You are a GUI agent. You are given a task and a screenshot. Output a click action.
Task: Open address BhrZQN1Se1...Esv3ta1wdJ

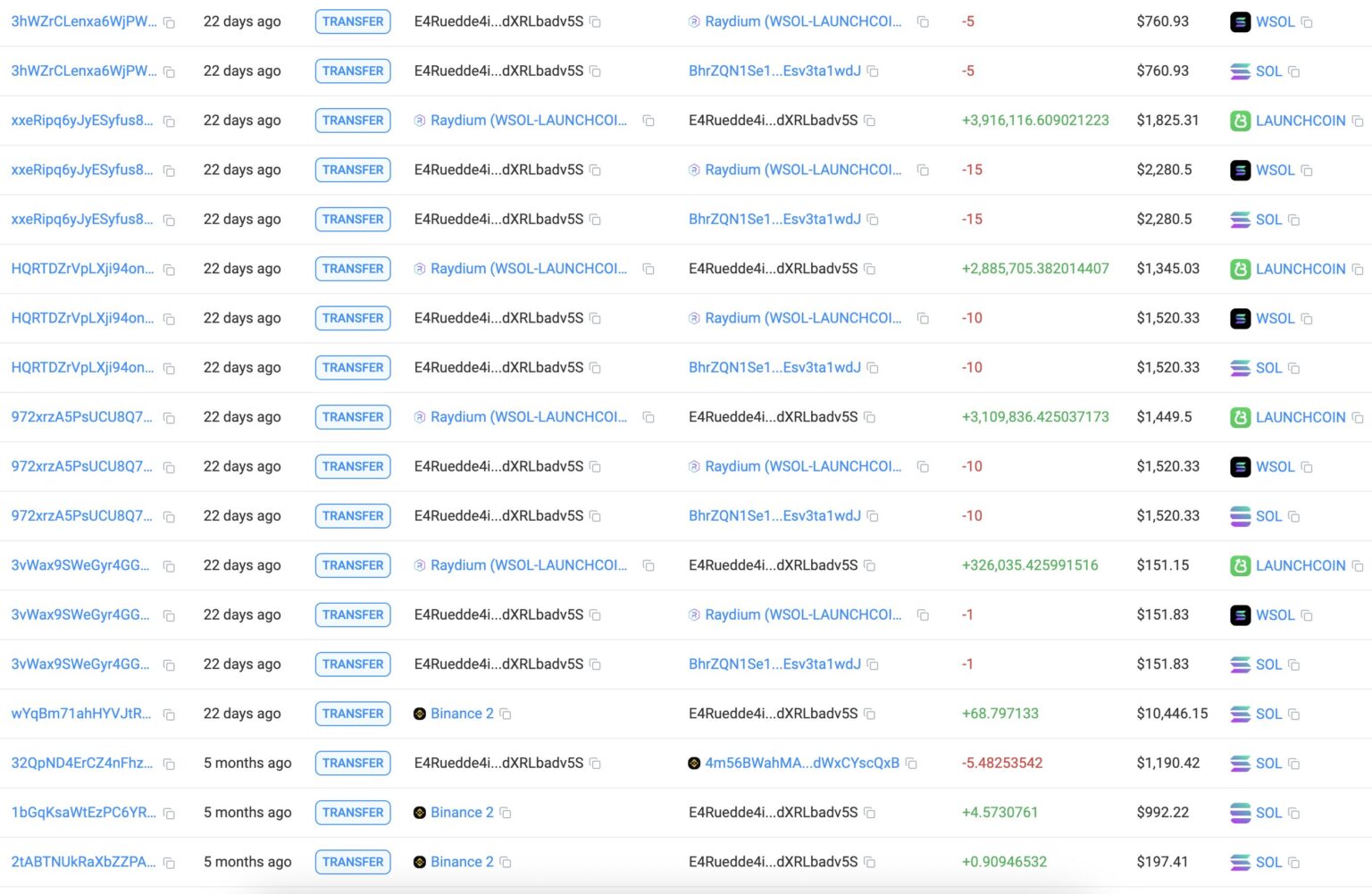point(776,71)
